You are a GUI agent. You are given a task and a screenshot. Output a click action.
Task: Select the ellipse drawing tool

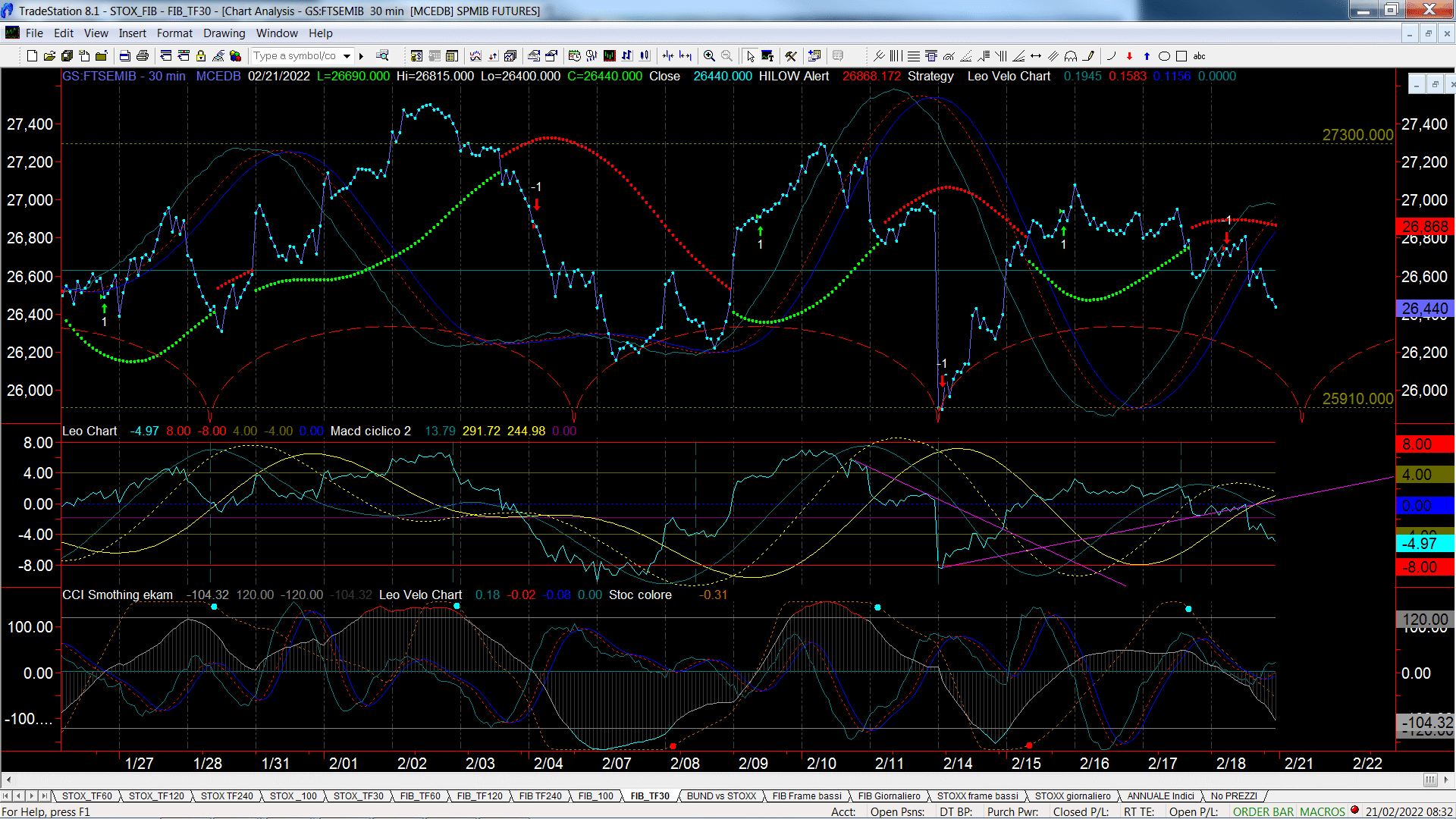pyautogui.click(x=1164, y=56)
